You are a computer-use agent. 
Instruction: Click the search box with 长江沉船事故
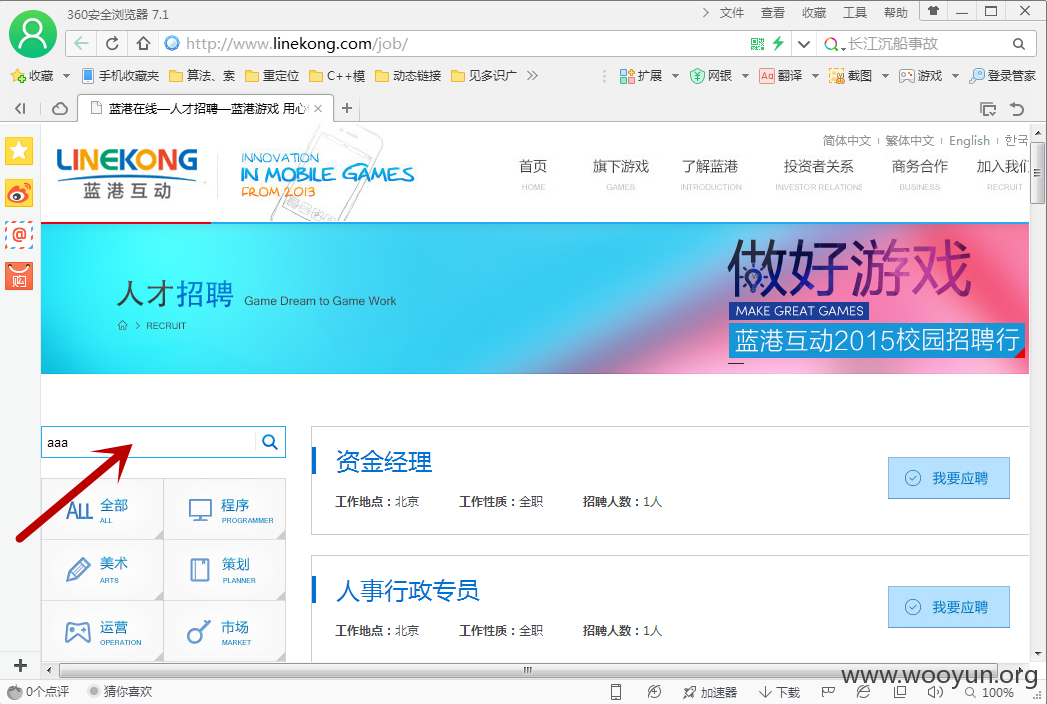[924, 44]
